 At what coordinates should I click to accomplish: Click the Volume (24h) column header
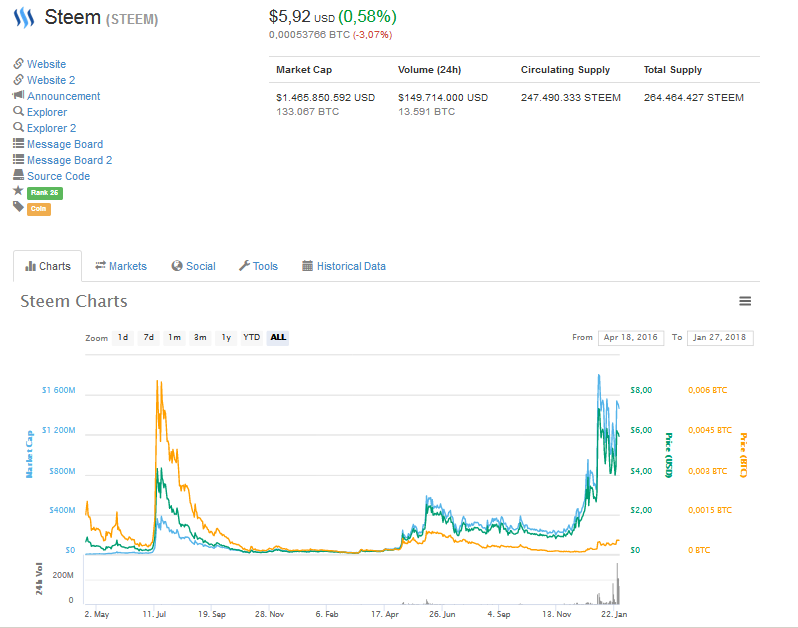tap(430, 70)
